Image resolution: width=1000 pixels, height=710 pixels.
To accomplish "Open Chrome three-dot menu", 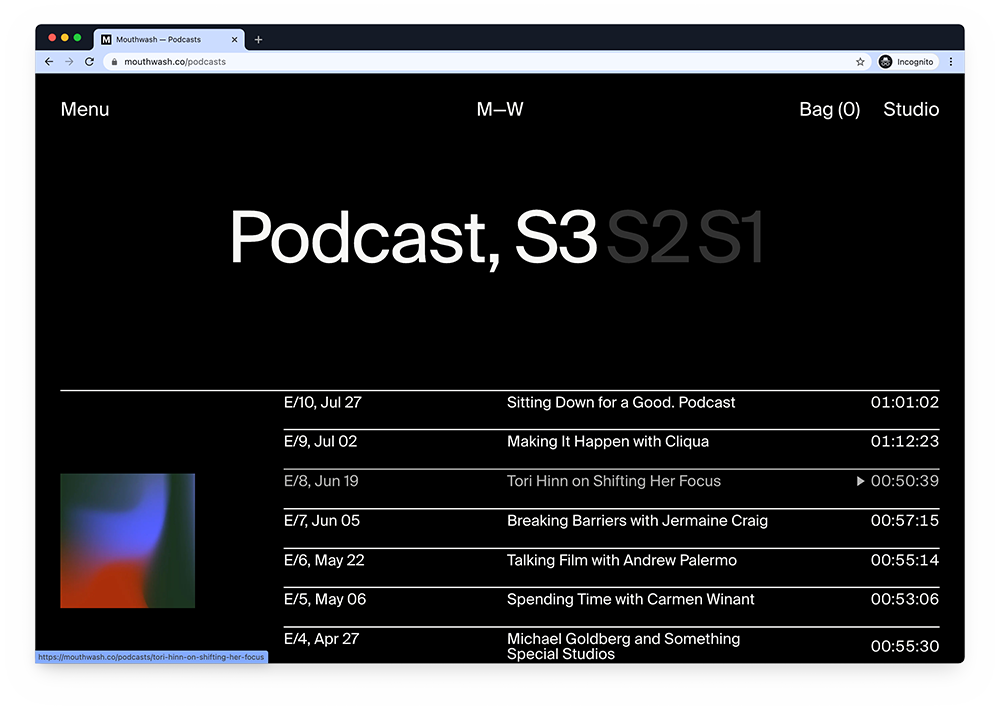I will pos(950,62).
